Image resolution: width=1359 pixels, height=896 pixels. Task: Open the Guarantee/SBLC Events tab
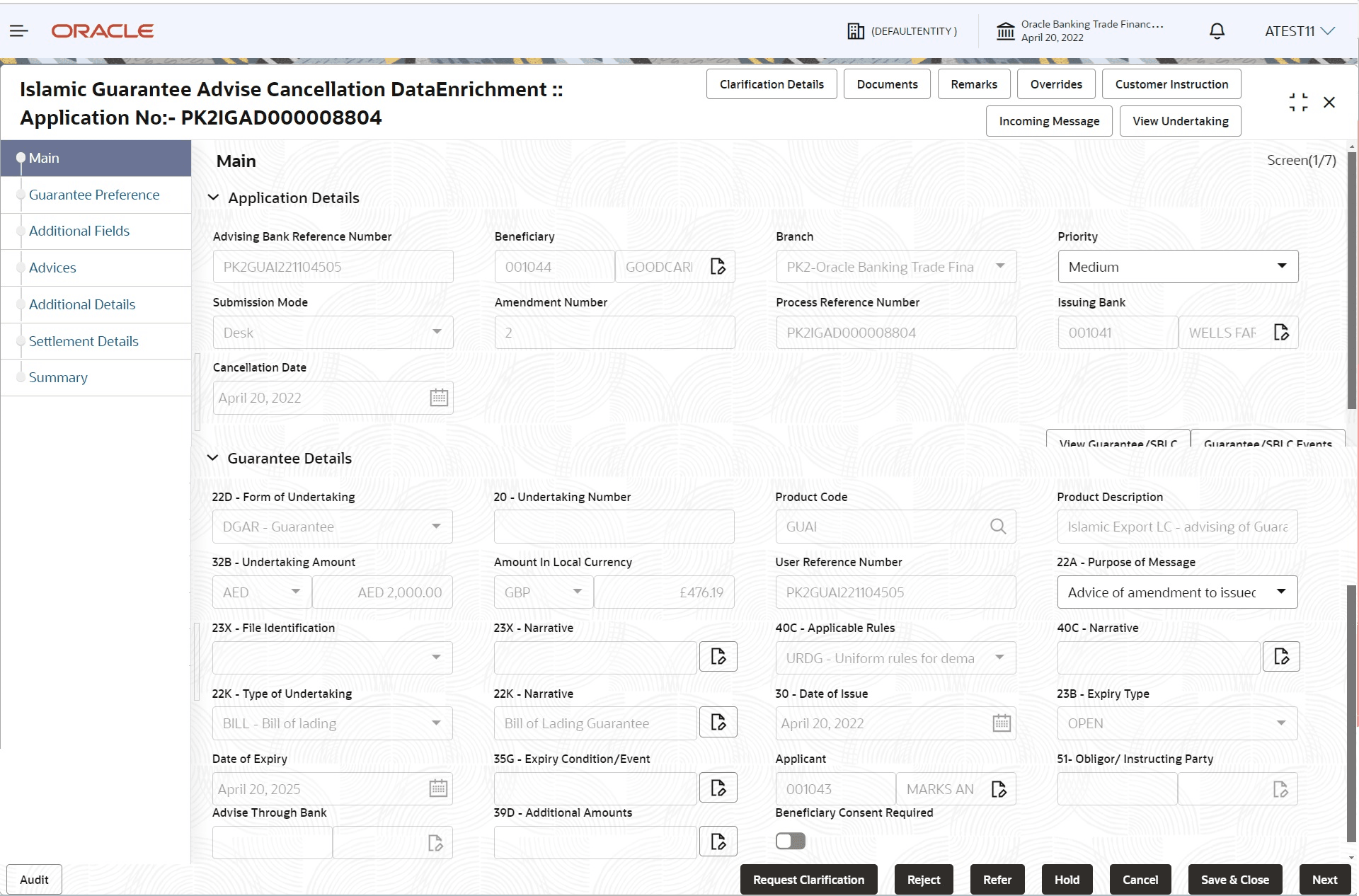[1268, 444]
